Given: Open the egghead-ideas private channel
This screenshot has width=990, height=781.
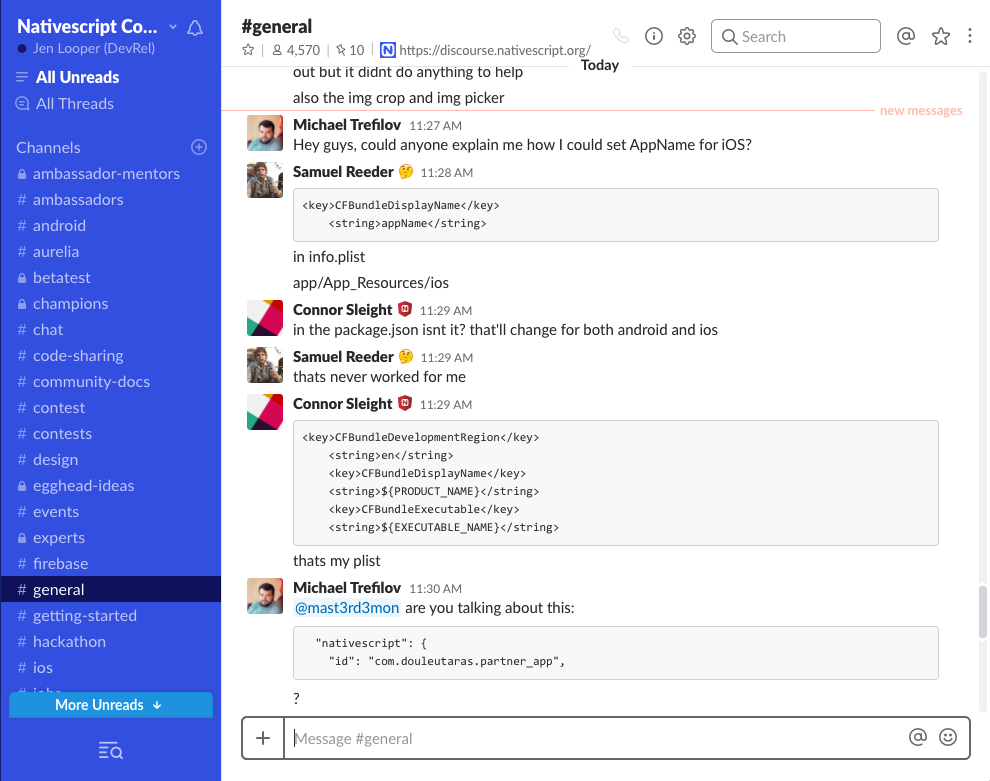Looking at the screenshot, I should pyautogui.click(x=83, y=486).
